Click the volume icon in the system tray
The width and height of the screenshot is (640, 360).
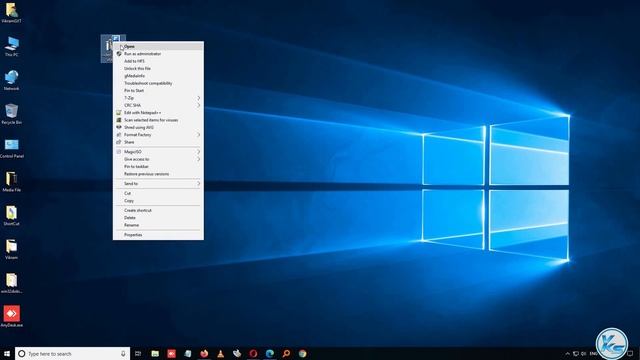coord(584,353)
